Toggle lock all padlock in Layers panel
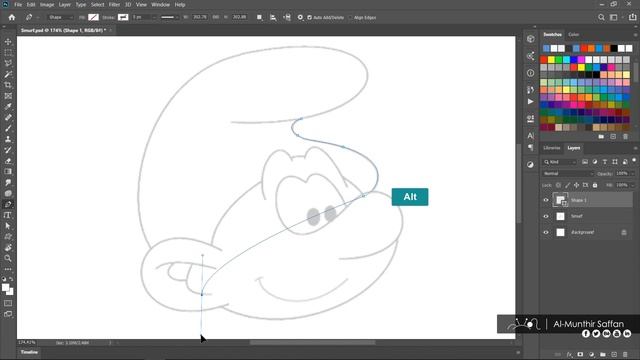640x360 pixels. [595, 185]
